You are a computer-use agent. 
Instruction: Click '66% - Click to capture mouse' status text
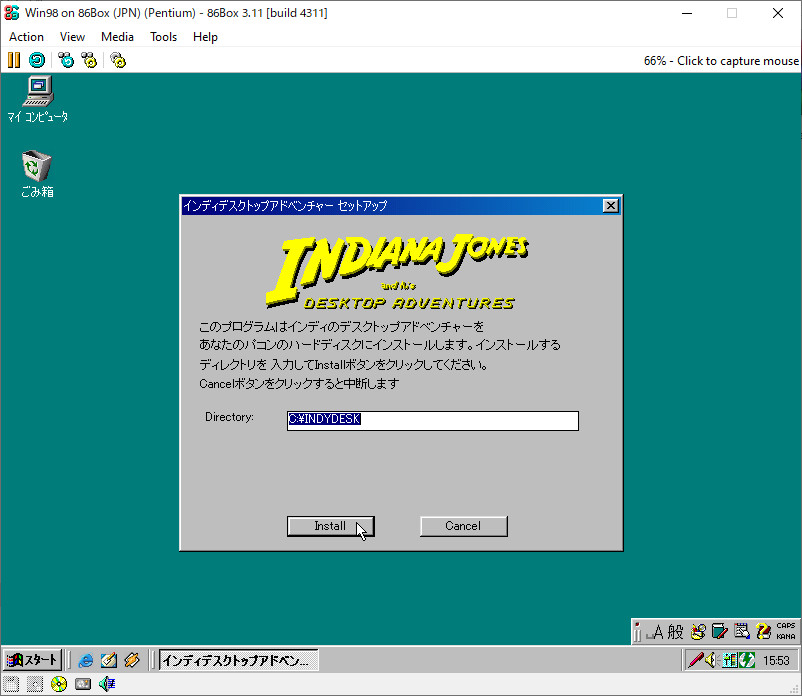[721, 61]
